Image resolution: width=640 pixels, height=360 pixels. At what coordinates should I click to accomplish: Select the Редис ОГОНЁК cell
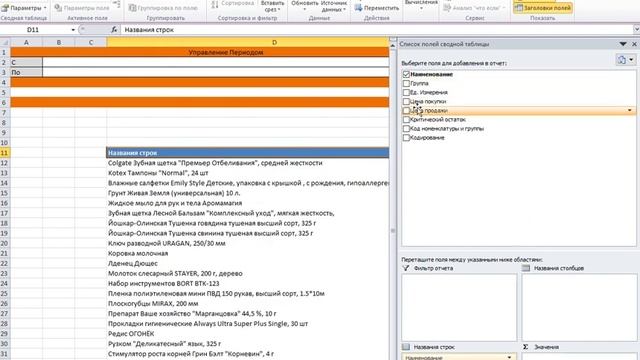[x=248, y=333]
